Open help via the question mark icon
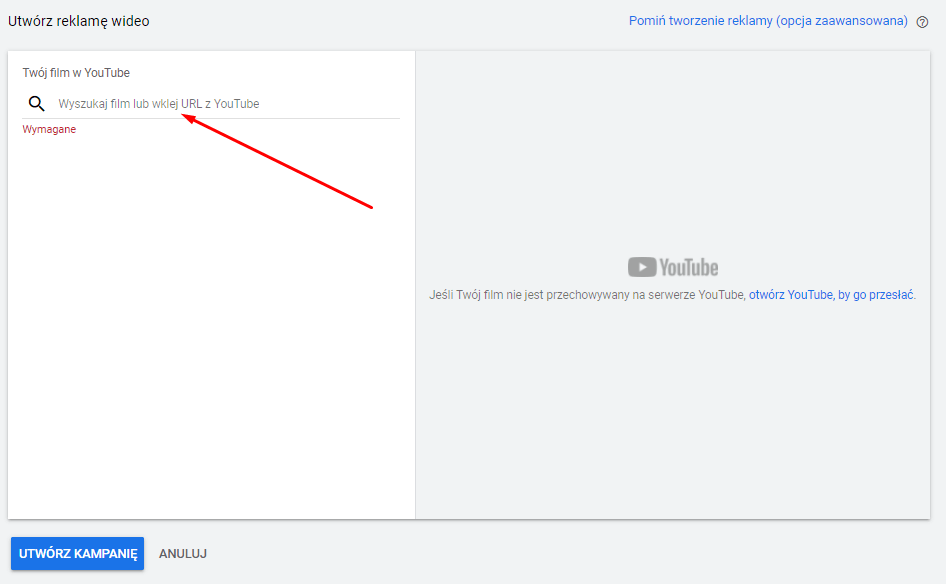The height and width of the screenshot is (584, 946). (922, 22)
